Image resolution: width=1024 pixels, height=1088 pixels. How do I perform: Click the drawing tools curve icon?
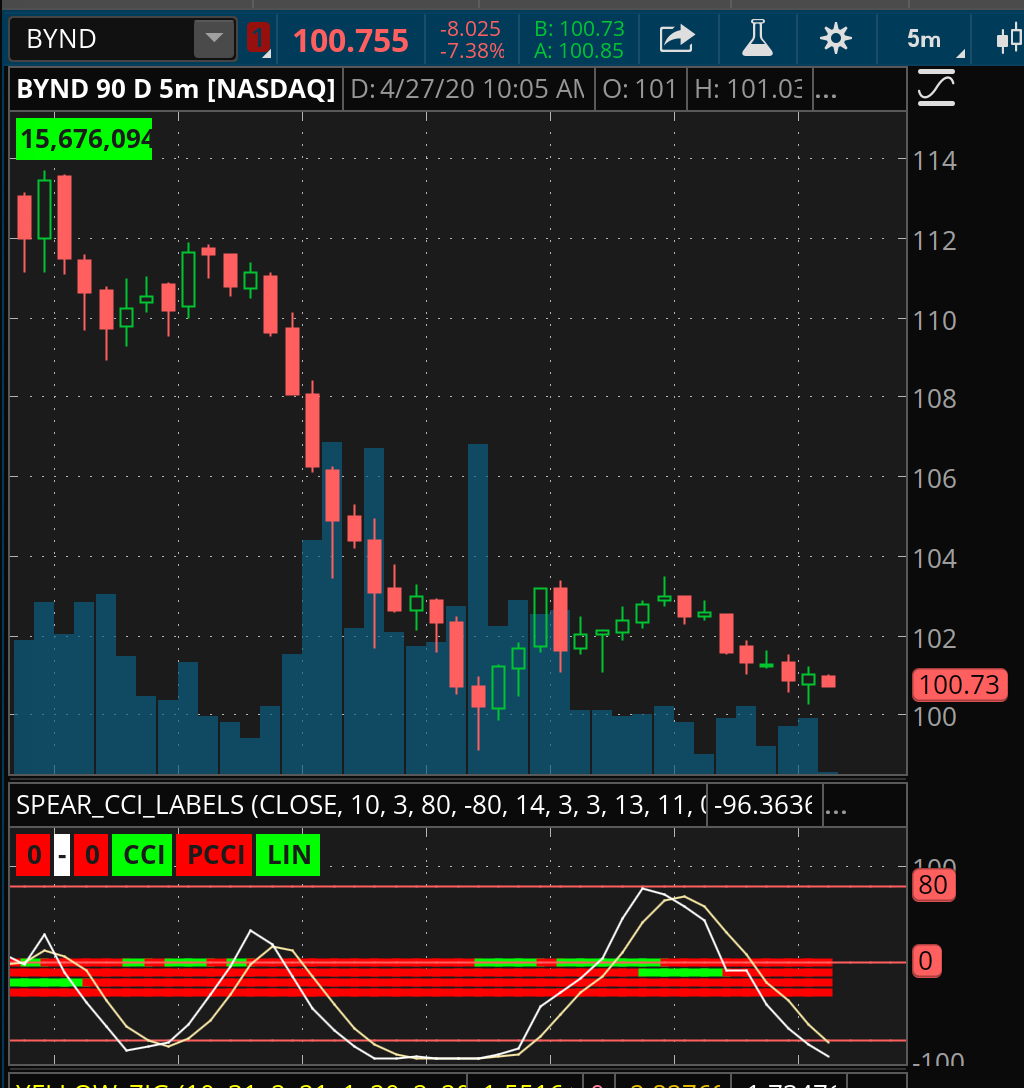tap(936, 88)
